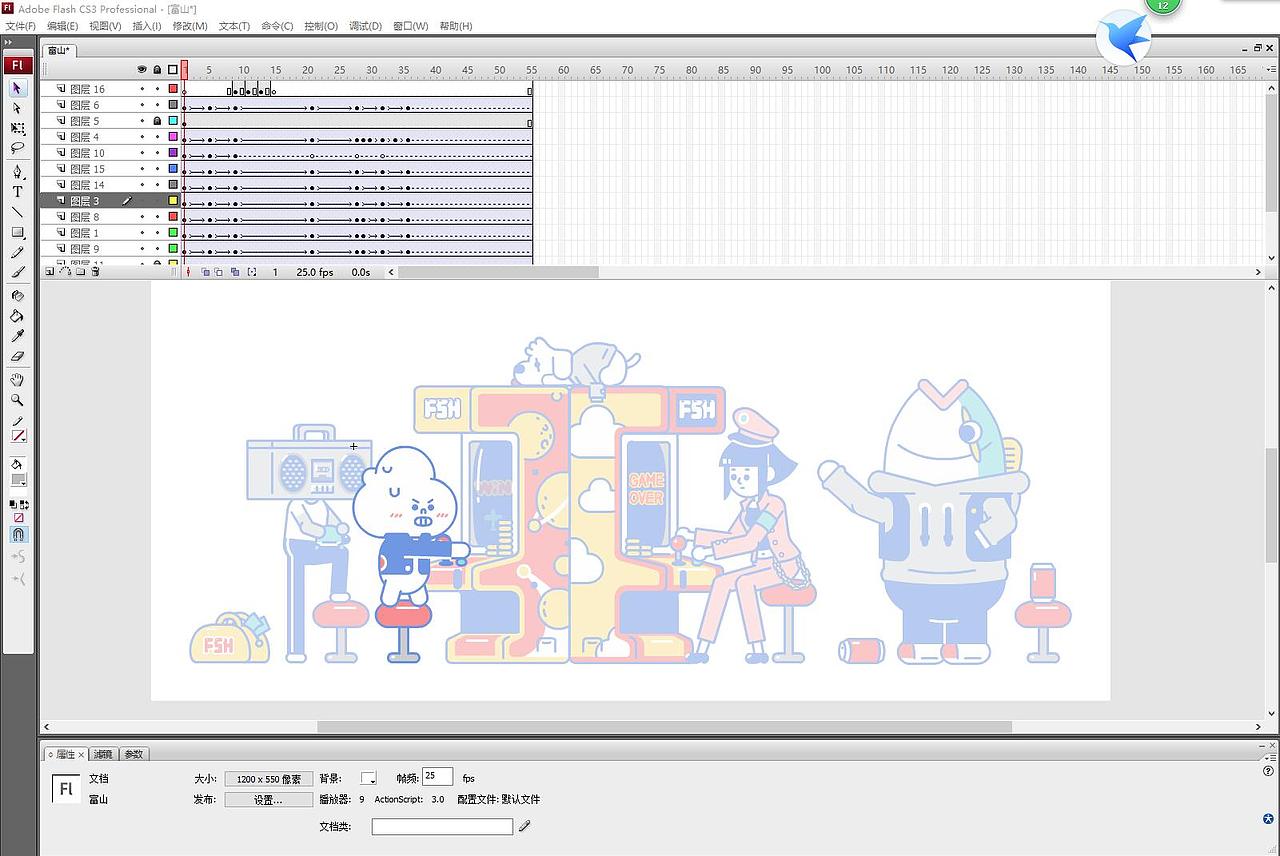
Task: Select the Pen tool
Action: 17,172
